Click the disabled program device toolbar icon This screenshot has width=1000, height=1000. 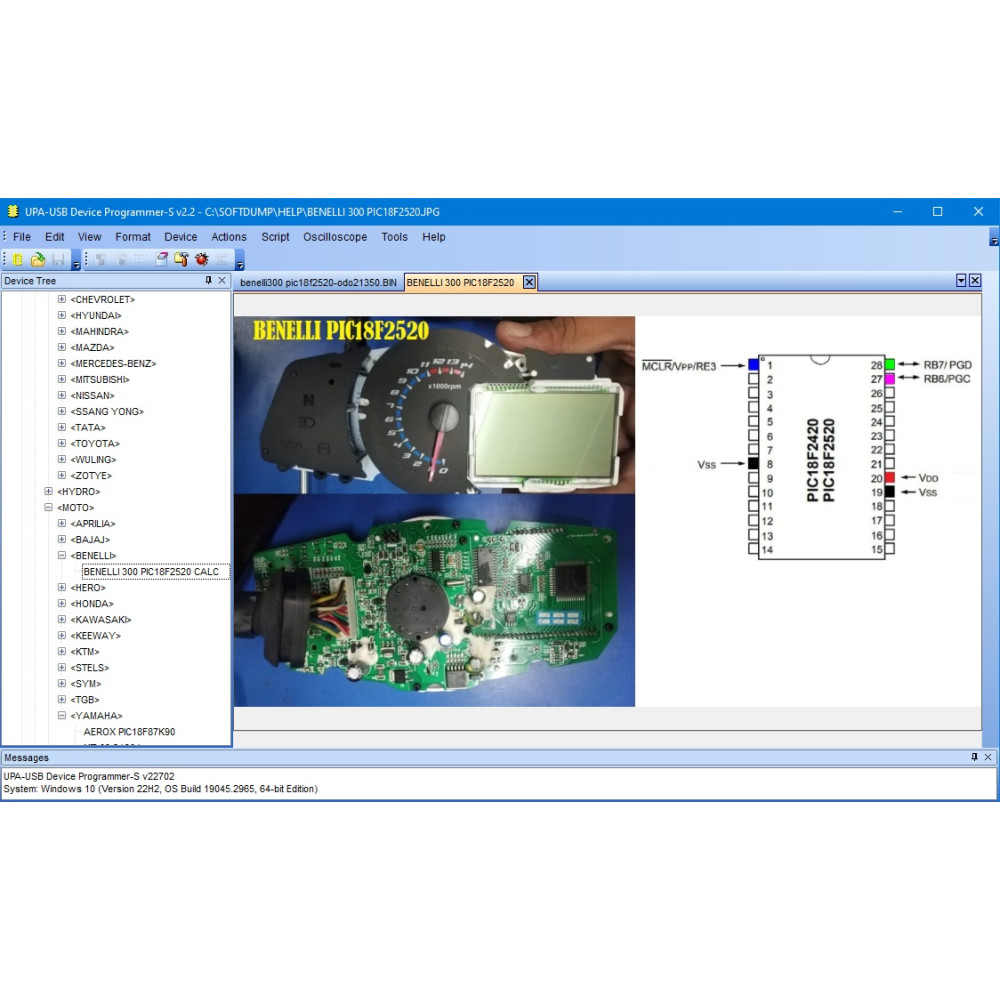click(121, 259)
